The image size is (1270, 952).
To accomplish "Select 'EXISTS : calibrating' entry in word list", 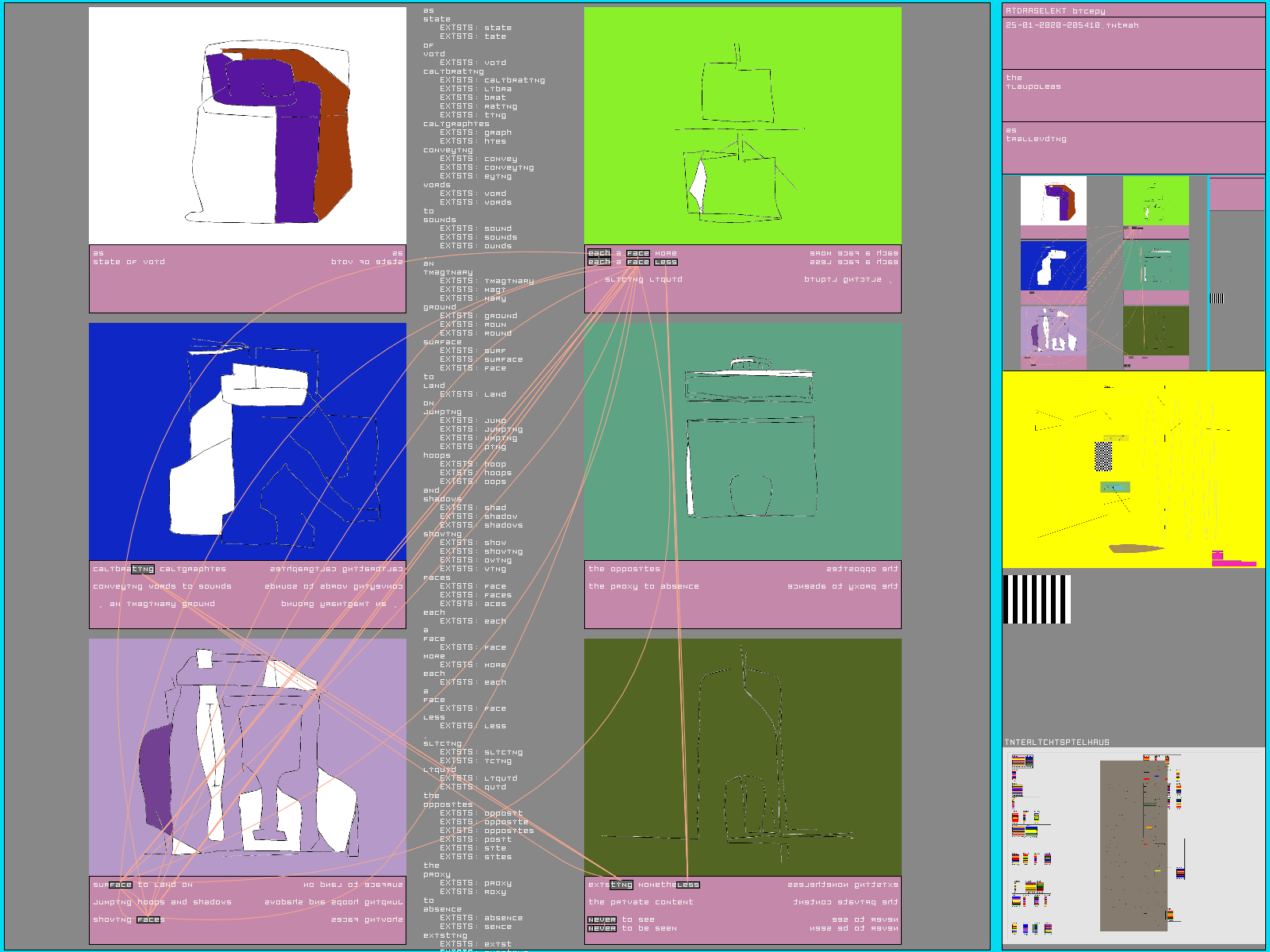I will point(492,80).
